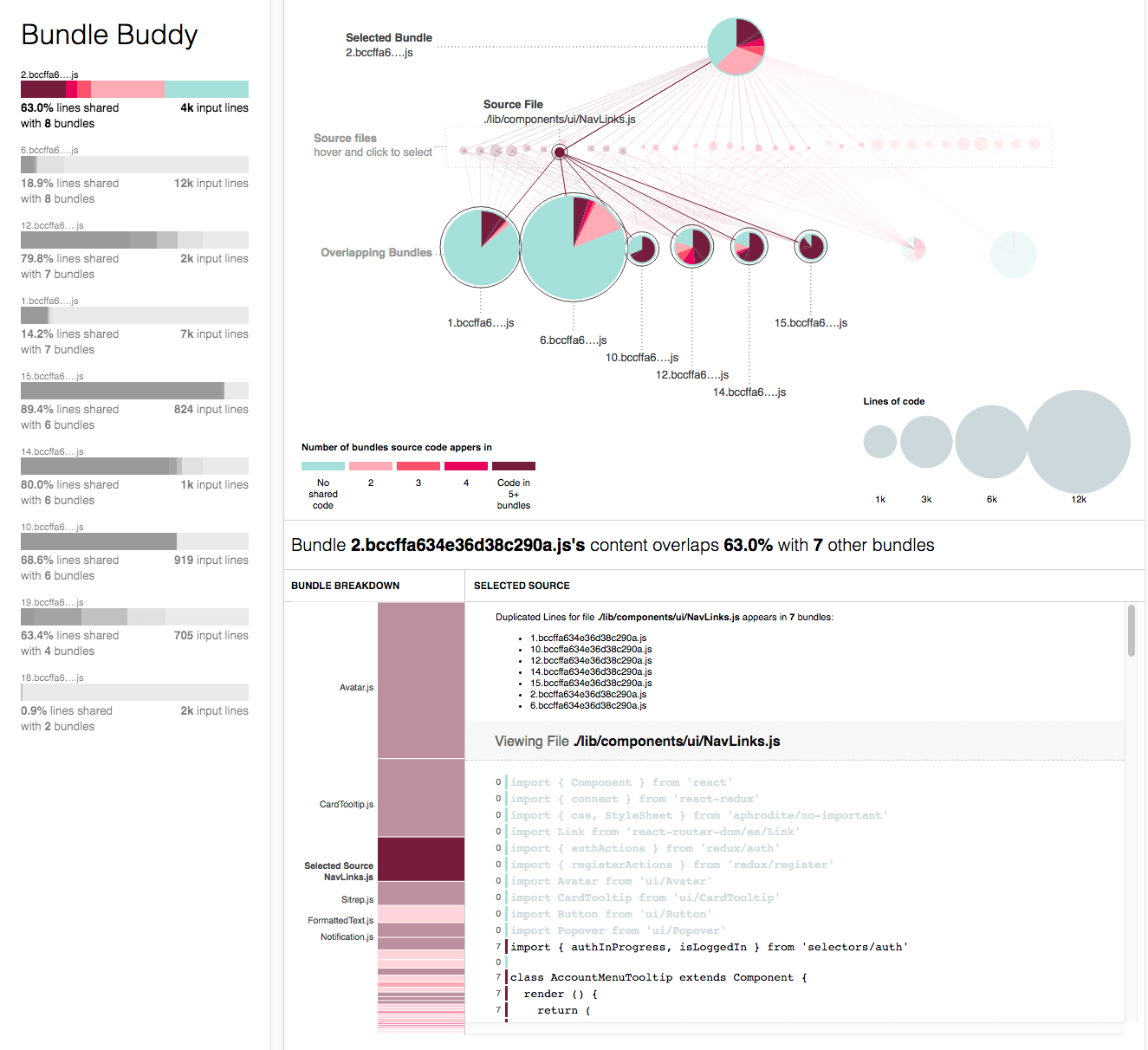Select the 18.bccffa6 bundle bar in sidebar

click(134, 692)
